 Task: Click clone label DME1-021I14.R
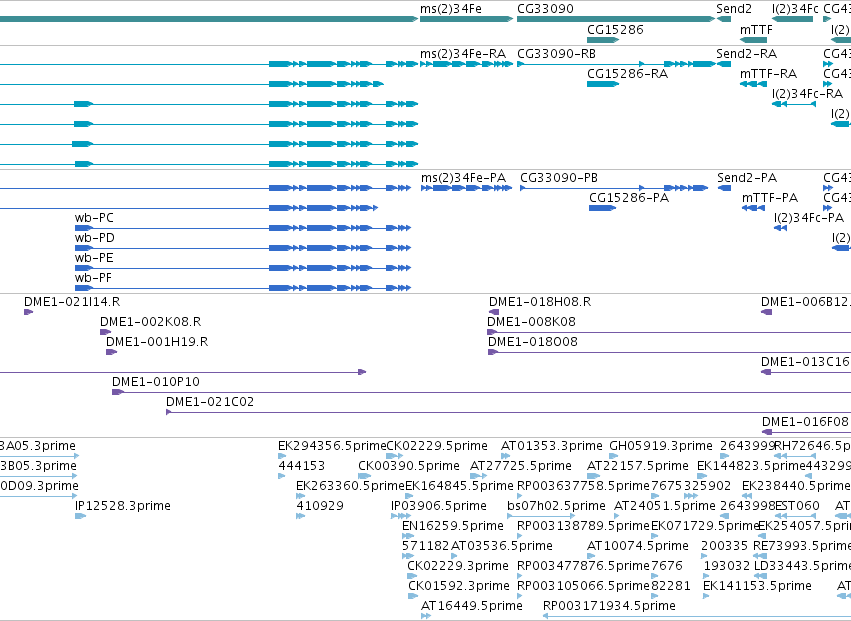[x=72, y=302]
